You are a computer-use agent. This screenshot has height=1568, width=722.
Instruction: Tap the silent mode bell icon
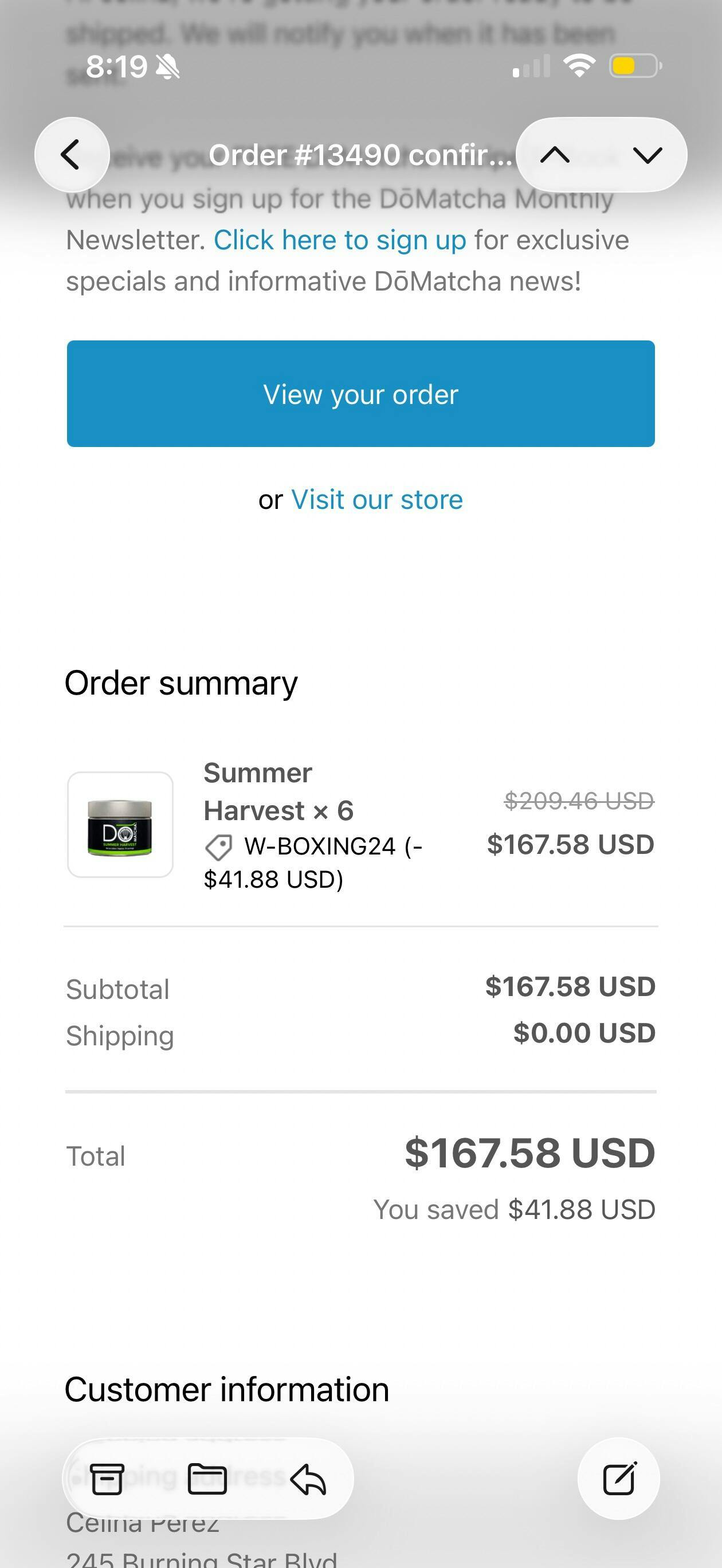point(167,67)
